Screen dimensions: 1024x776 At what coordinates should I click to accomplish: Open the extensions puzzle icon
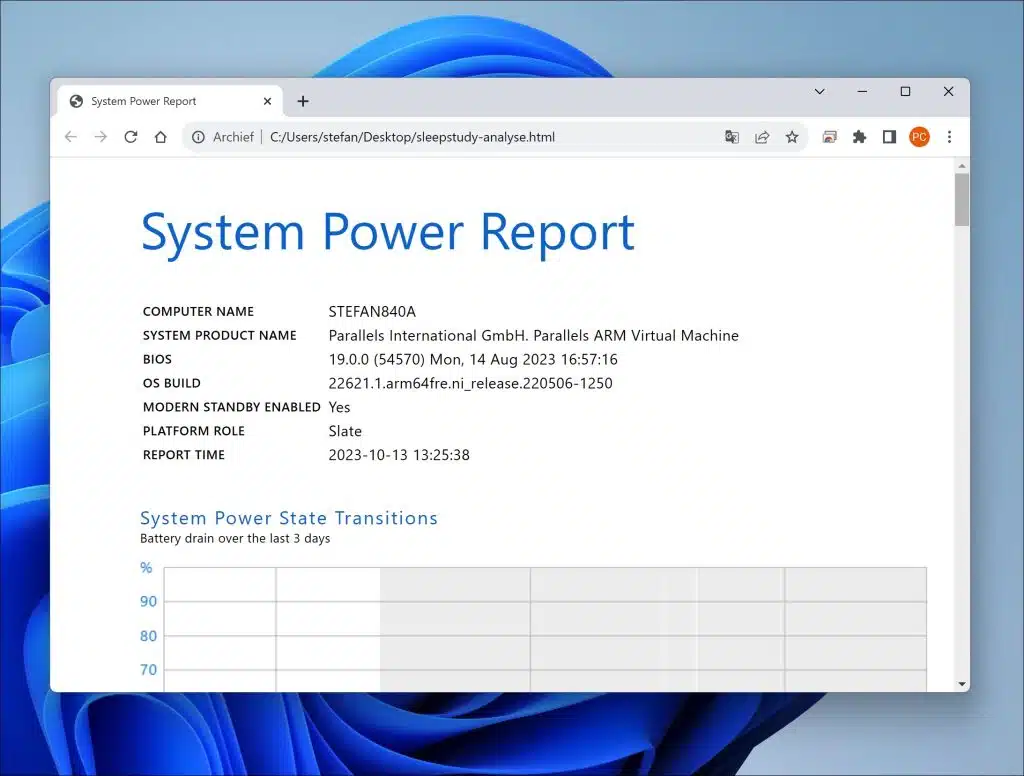point(859,137)
